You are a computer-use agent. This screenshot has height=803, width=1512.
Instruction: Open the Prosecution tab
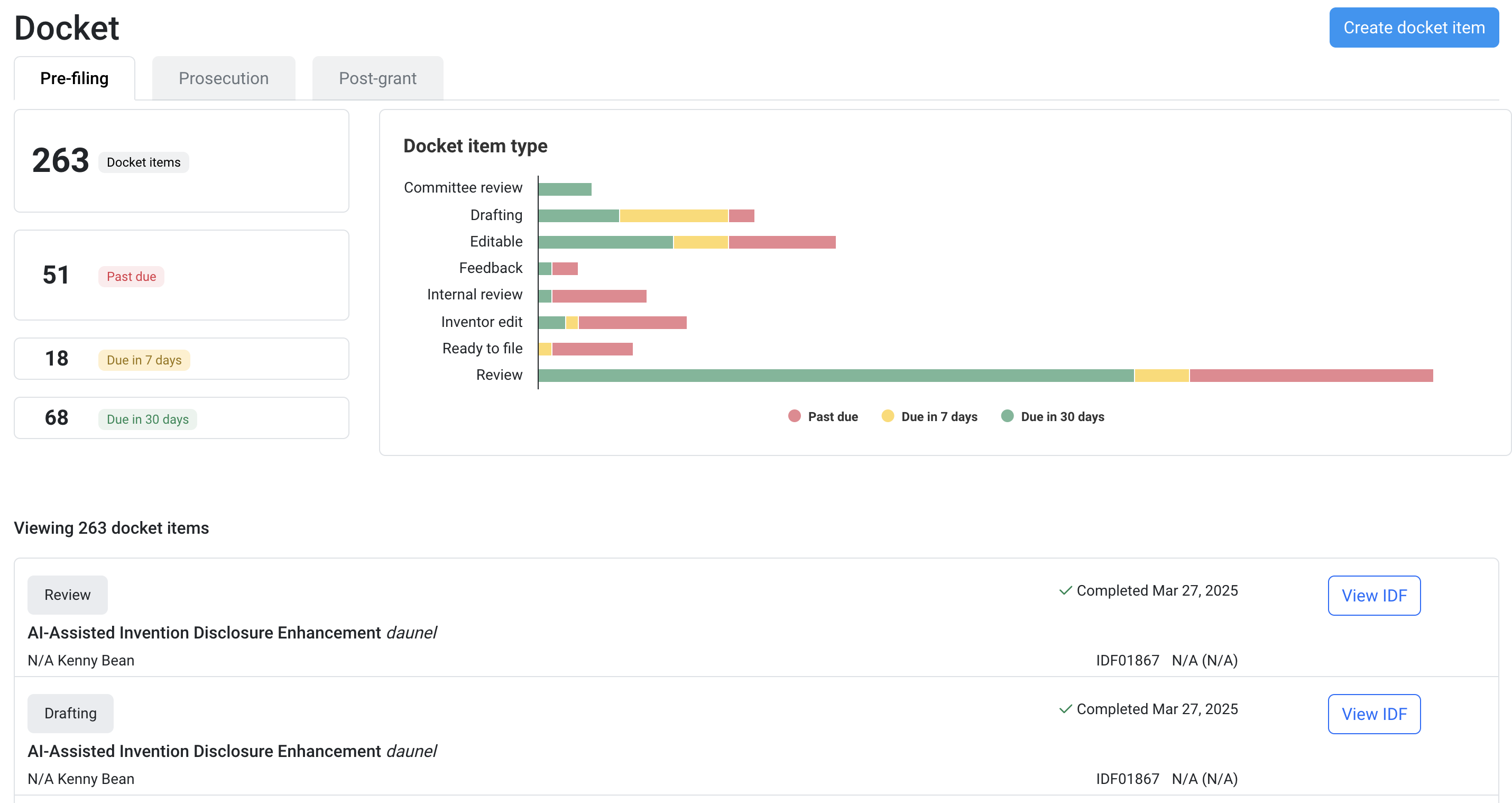click(x=224, y=78)
